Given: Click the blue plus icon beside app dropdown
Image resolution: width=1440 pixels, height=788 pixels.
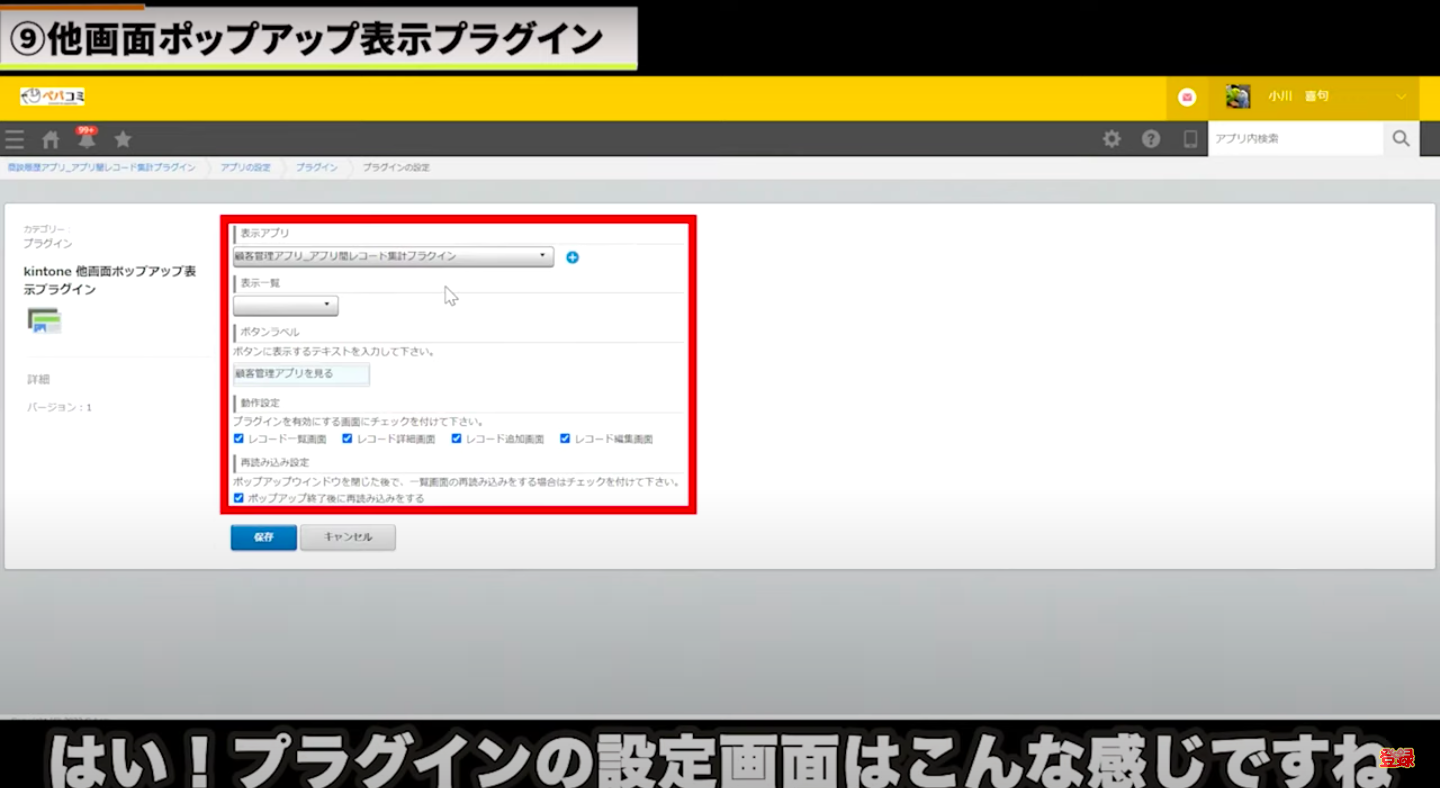Looking at the screenshot, I should pos(572,257).
